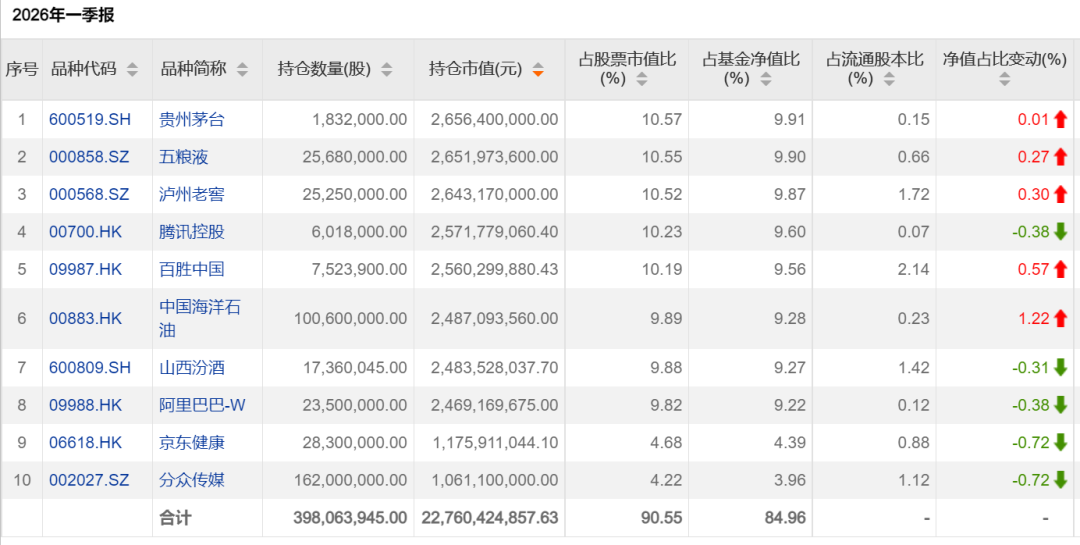Select 泸州老窖 stock name
Screen dimensions: 1080x545
(192, 194)
